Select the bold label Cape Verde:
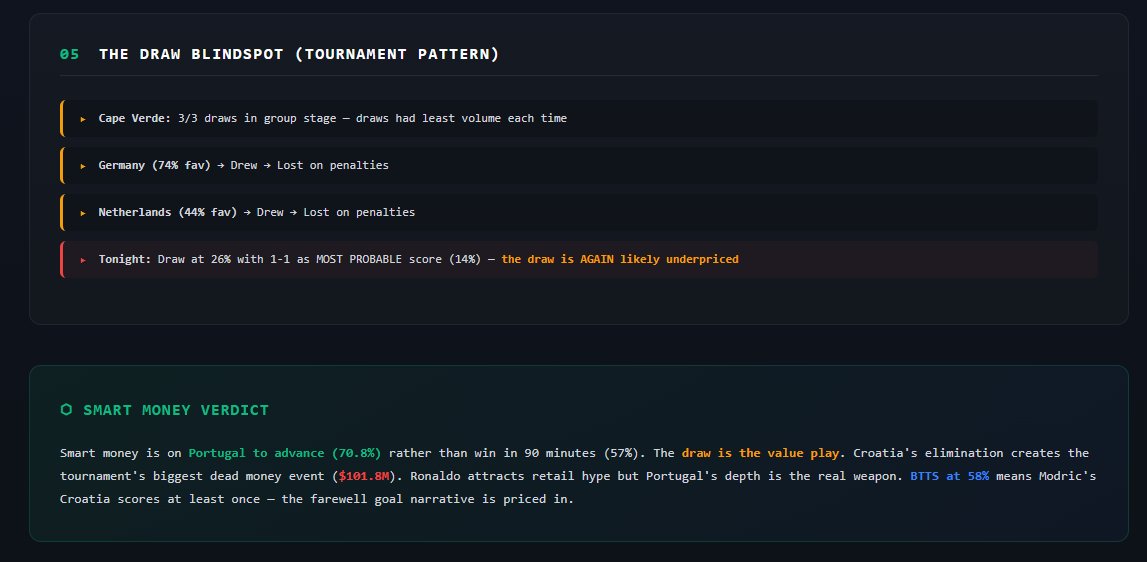The width and height of the screenshot is (1147, 562). point(135,118)
